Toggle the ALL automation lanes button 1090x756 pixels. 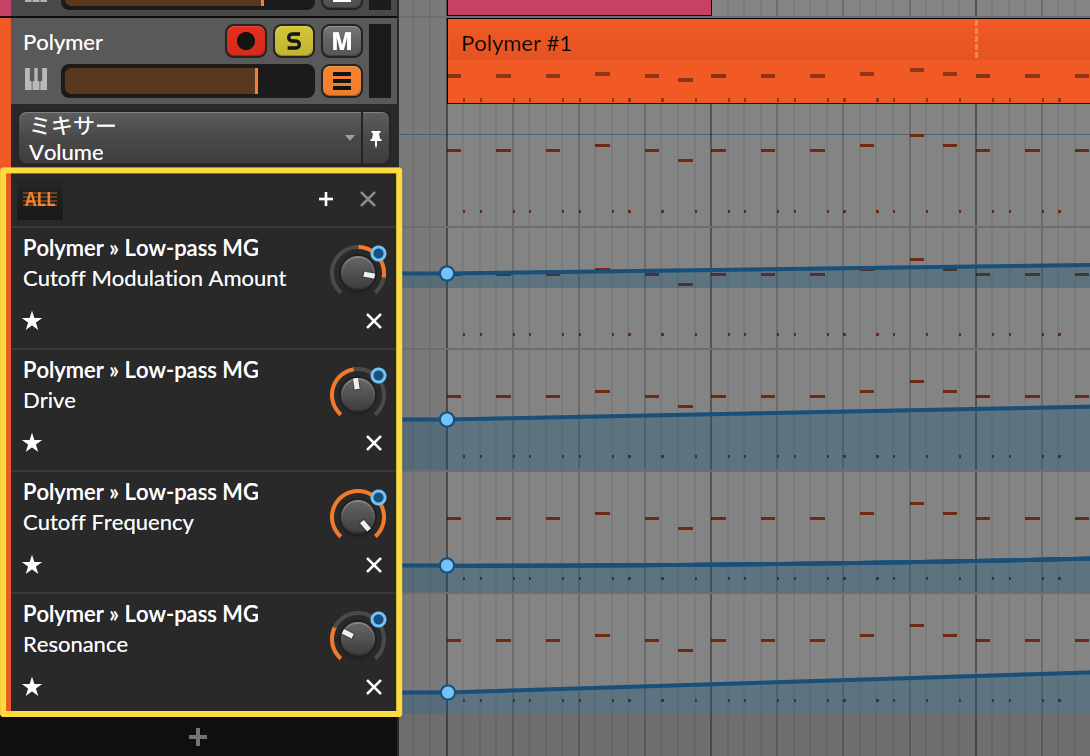40,199
